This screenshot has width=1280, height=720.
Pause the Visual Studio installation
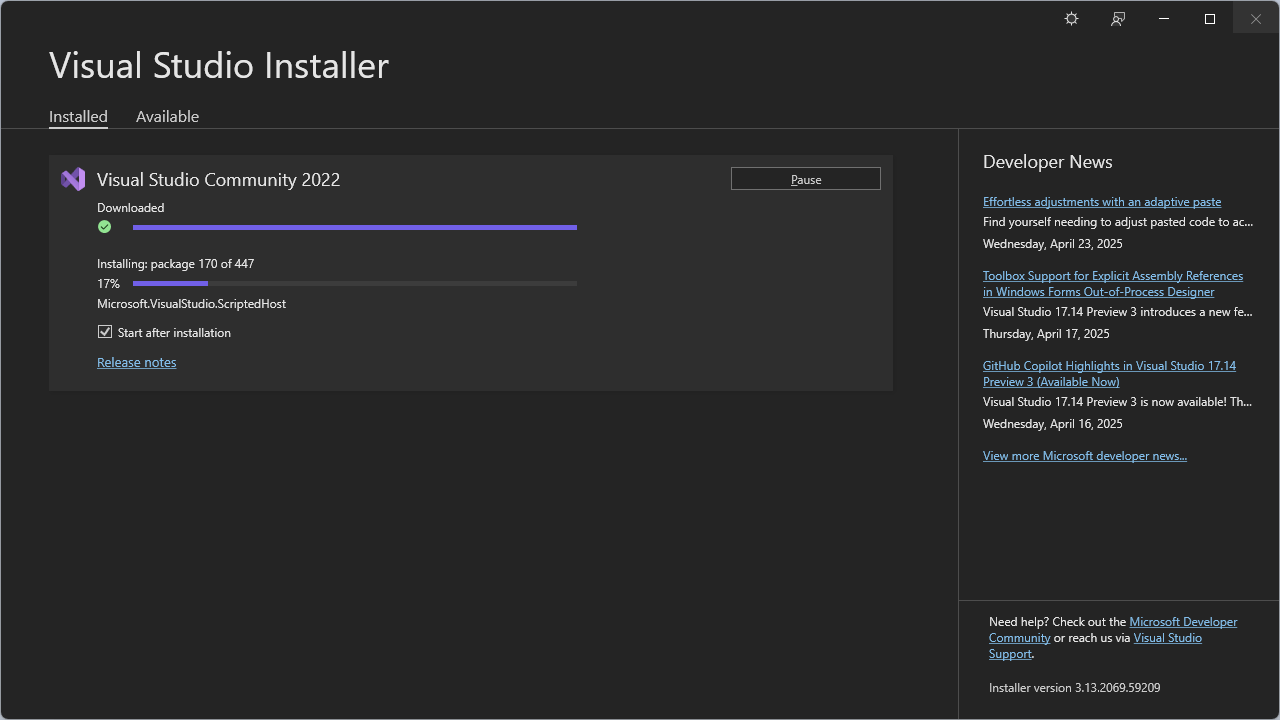coord(805,178)
